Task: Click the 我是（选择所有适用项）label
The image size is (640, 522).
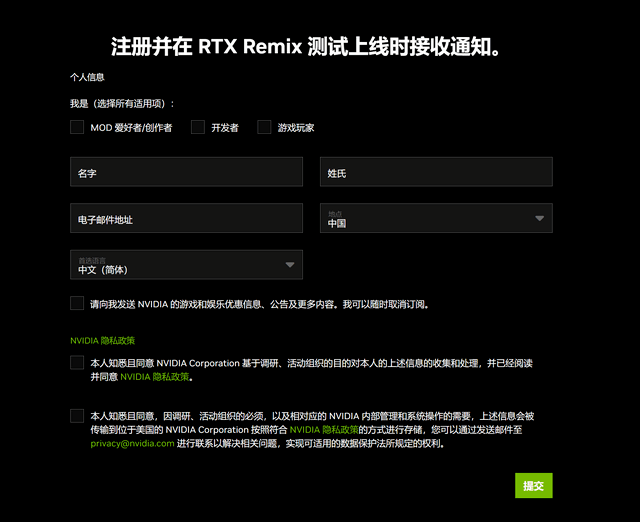Action: click(x=122, y=104)
